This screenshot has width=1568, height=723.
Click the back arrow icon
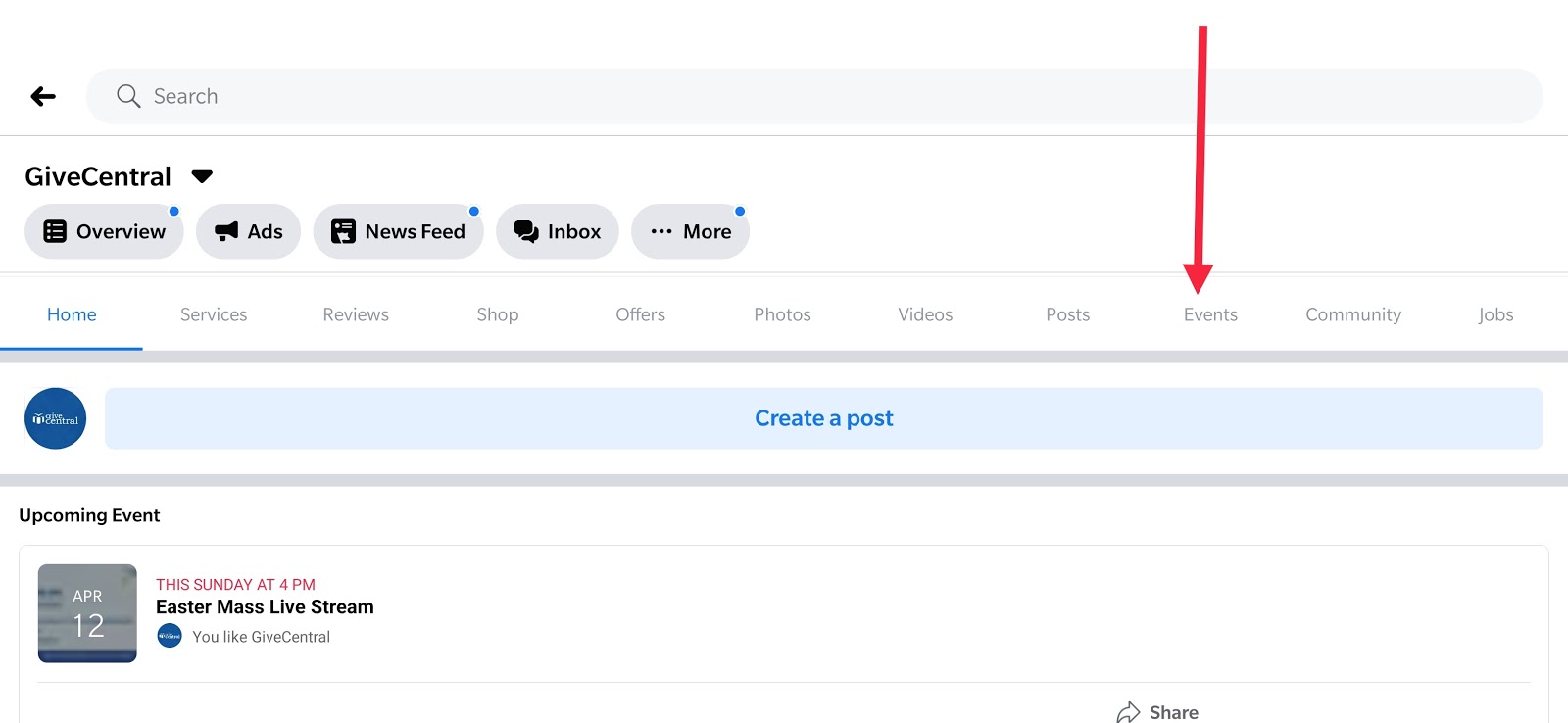click(43, 96)
